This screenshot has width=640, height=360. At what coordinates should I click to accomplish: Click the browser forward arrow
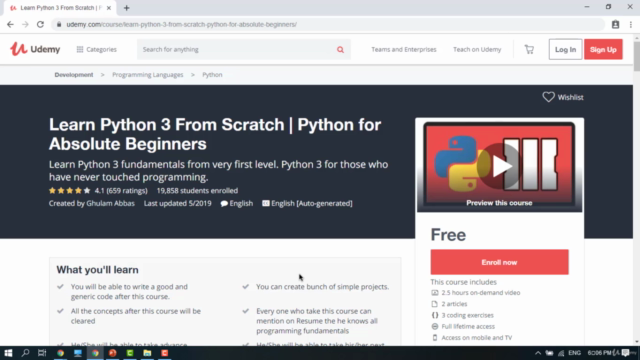tap(25, 24)
